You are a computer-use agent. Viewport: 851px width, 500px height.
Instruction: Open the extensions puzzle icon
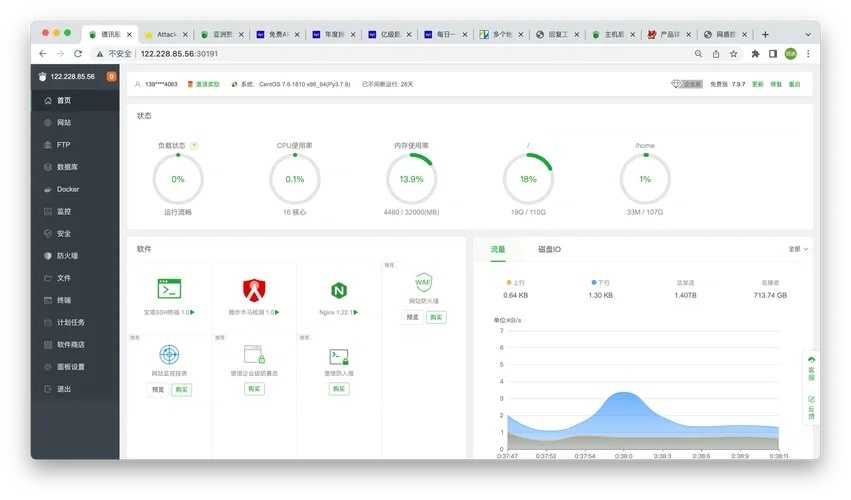pyautogui.click(x=755, y=54)
